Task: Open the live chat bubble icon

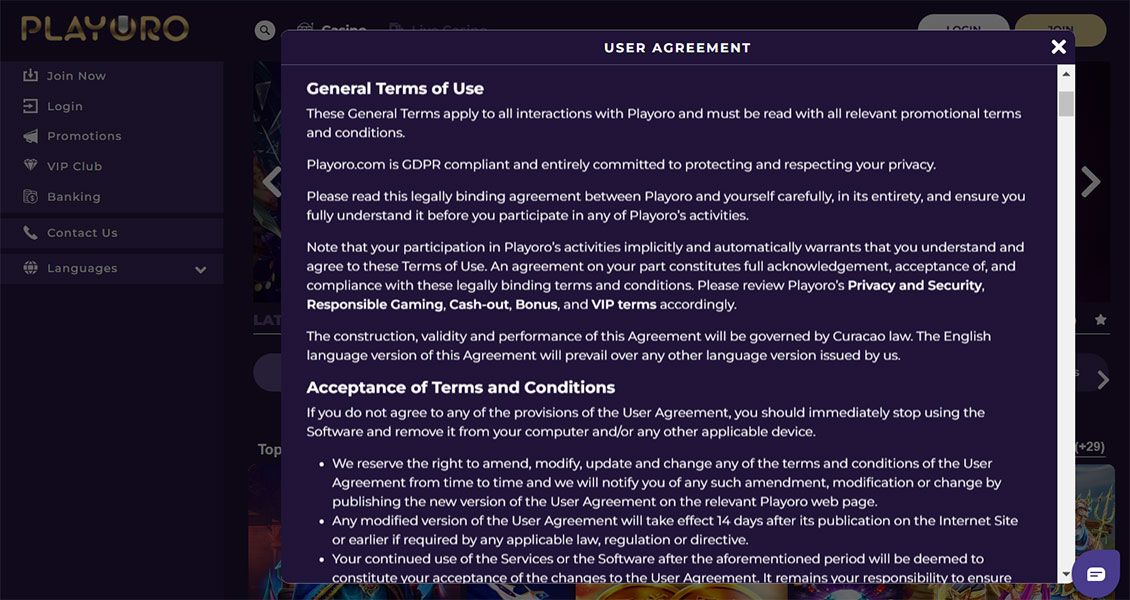Action: [1096, 573]
